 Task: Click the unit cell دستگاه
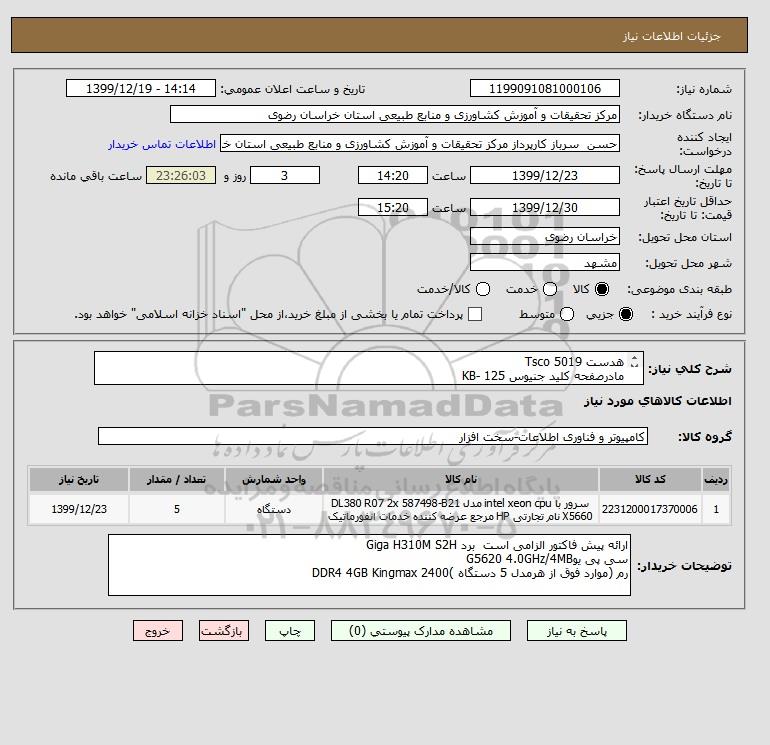[274, 509]
